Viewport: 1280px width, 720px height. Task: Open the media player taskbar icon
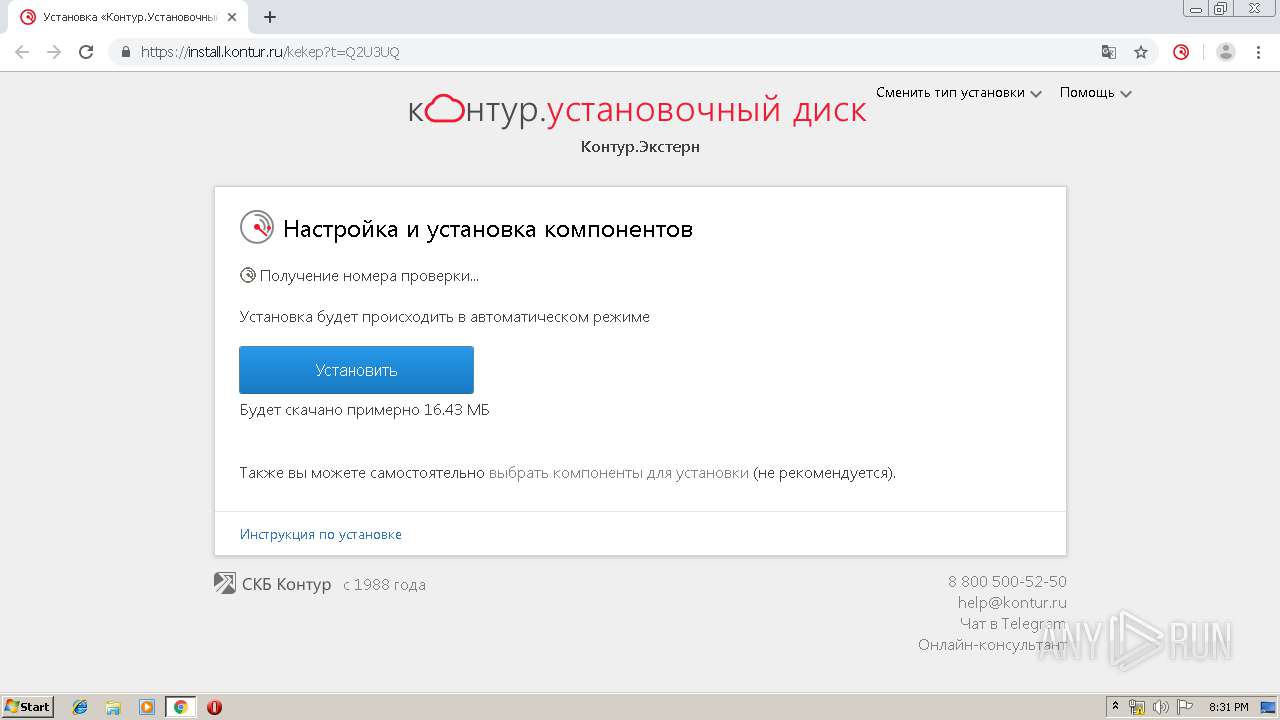[x=147, y=707]
